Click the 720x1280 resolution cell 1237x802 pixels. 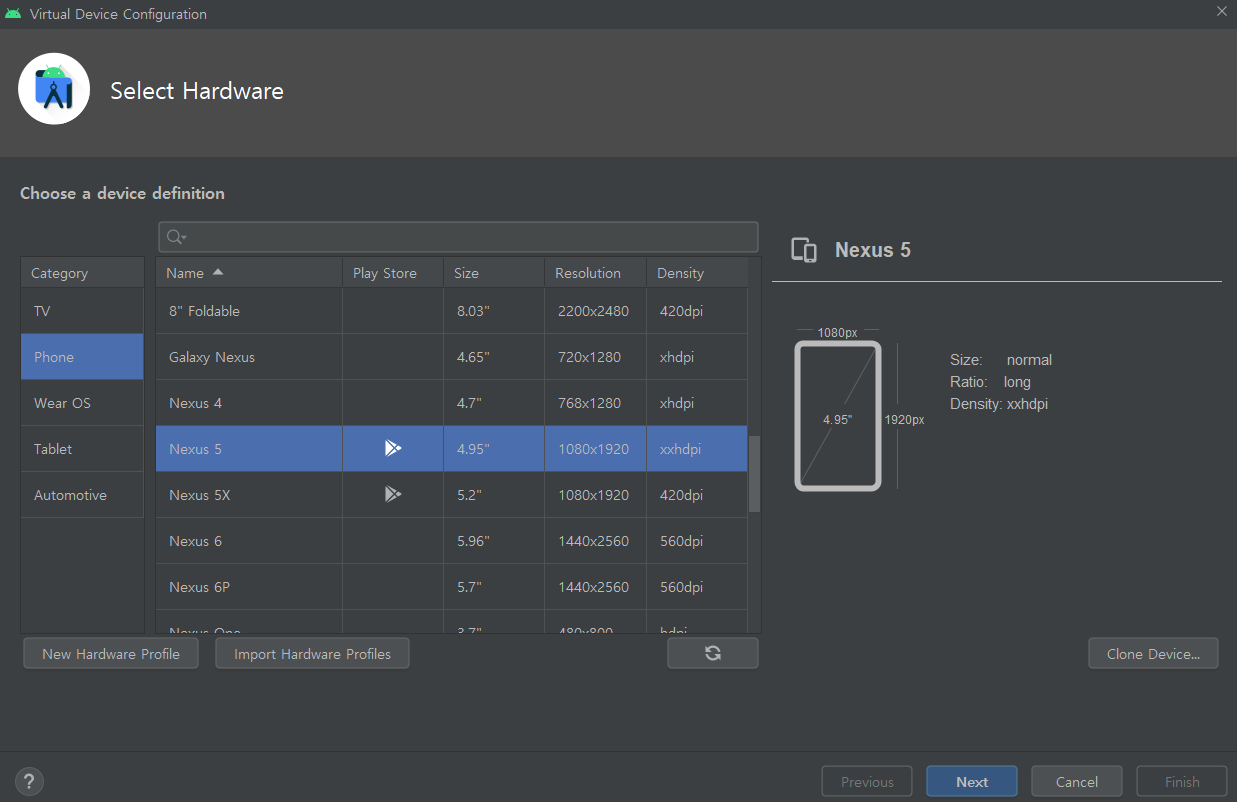point(594,357)
